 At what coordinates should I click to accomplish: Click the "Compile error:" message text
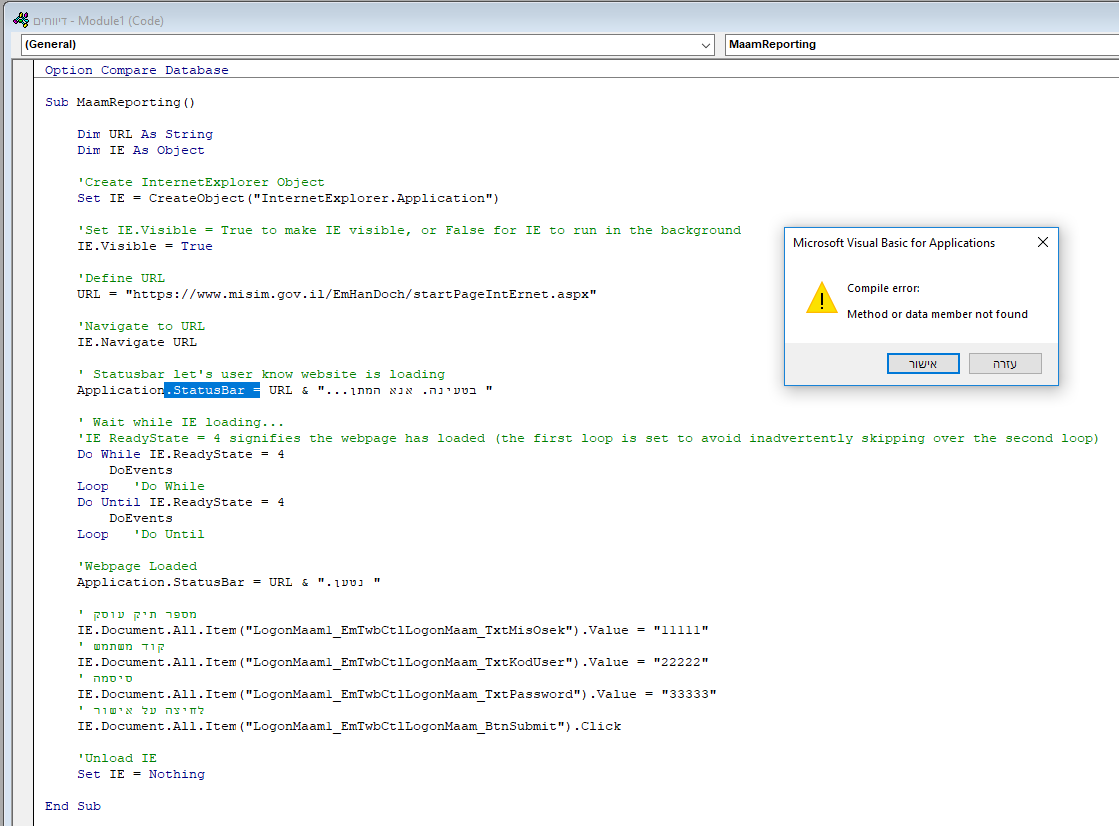[883, 288]
